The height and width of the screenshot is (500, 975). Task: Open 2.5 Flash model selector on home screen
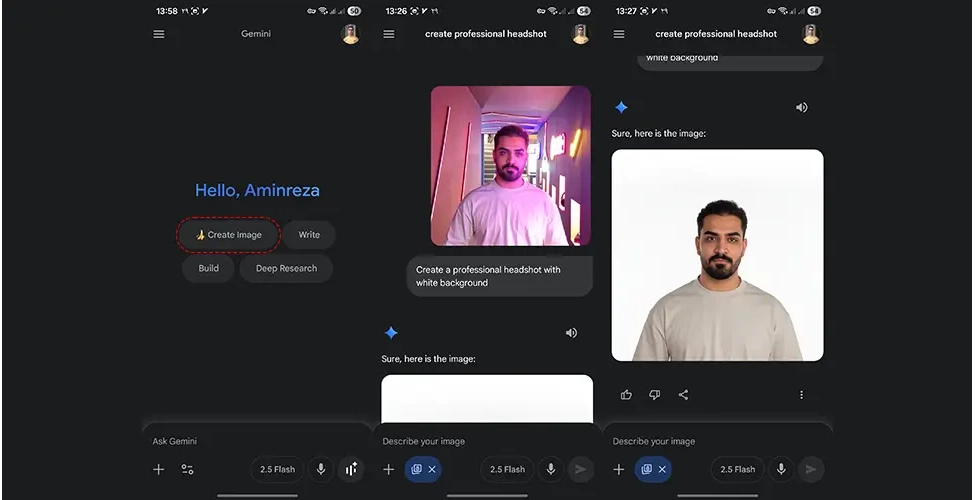pyautogui.click(x=277, y=470)
